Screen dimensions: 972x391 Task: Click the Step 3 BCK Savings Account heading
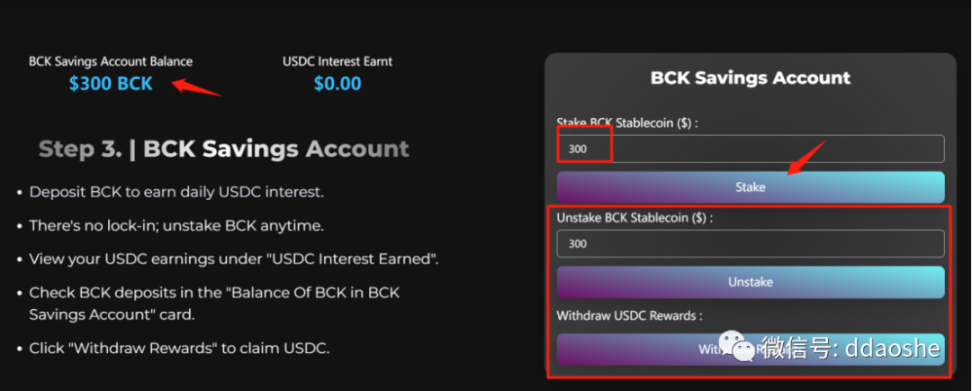pos(224,149)
